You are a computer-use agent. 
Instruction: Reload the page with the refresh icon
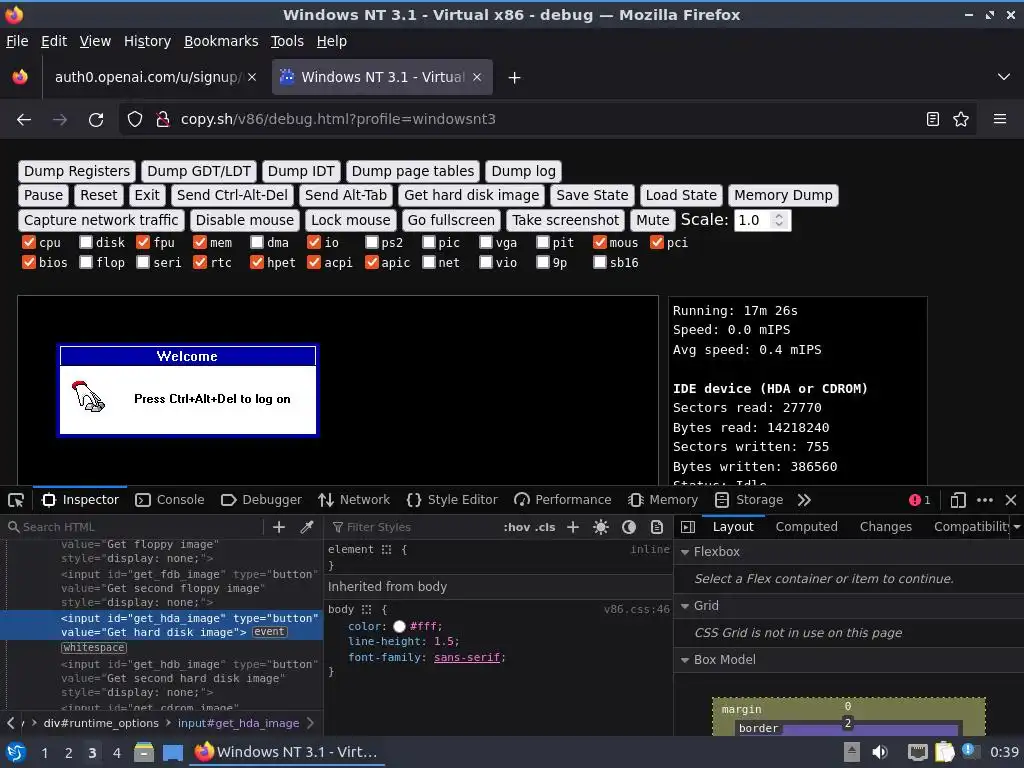[x=96, y=120]
